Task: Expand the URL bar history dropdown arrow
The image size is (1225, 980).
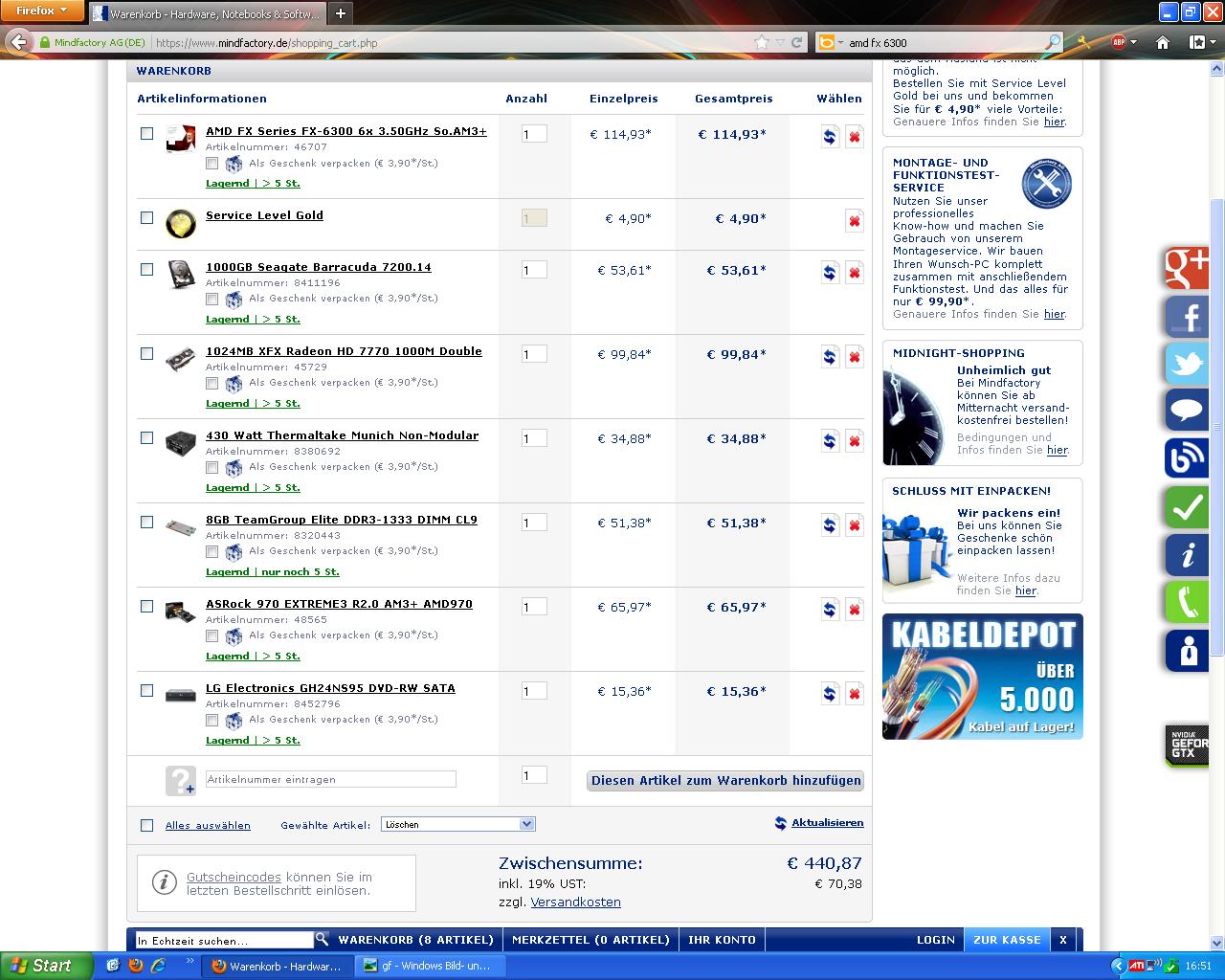Action: (x=781, y=42)
